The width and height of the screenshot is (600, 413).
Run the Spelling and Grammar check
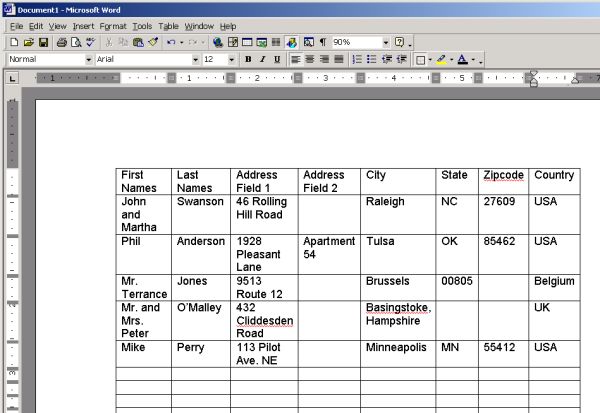tap(90, 43)
